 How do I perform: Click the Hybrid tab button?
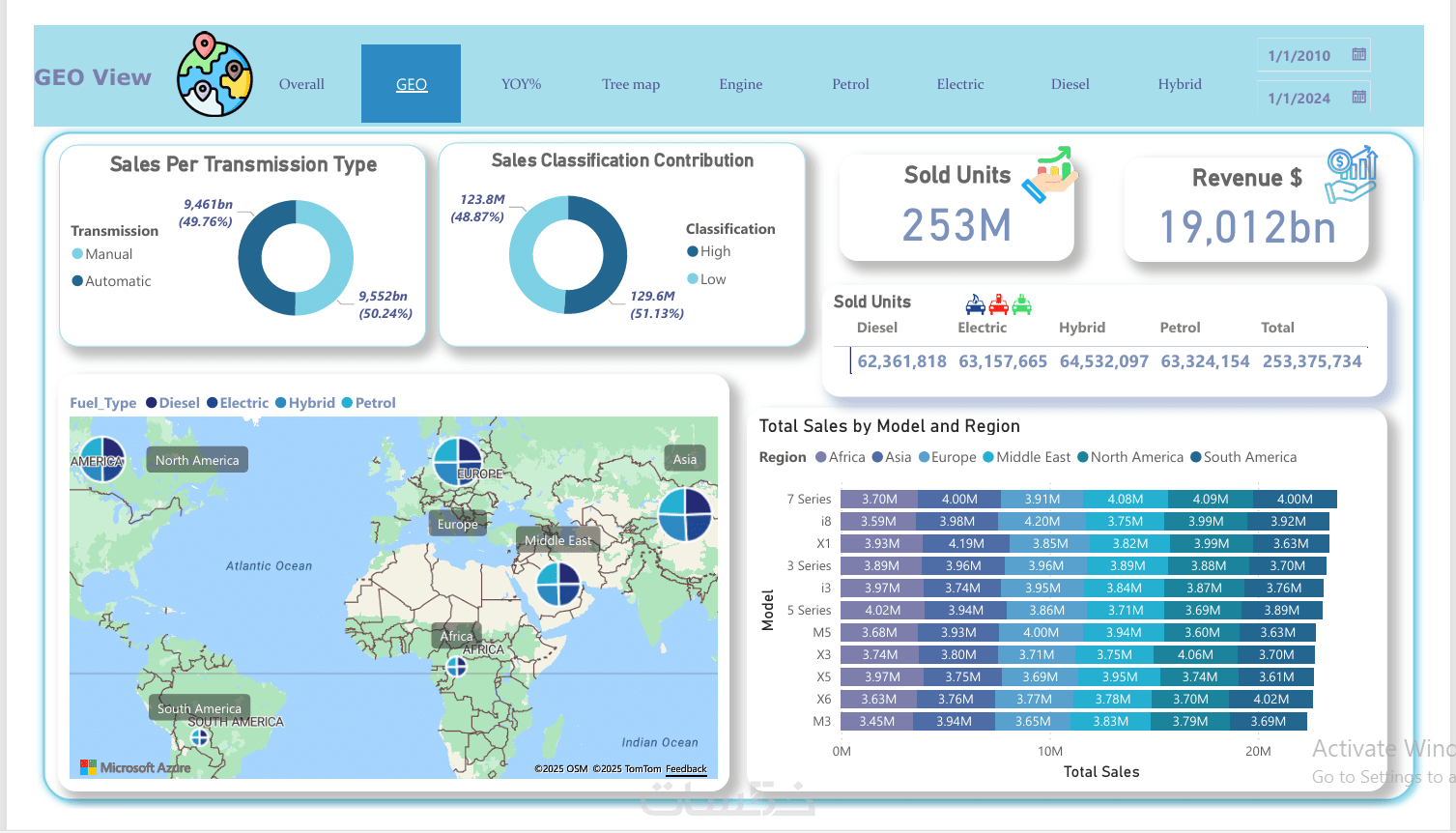1180,84
